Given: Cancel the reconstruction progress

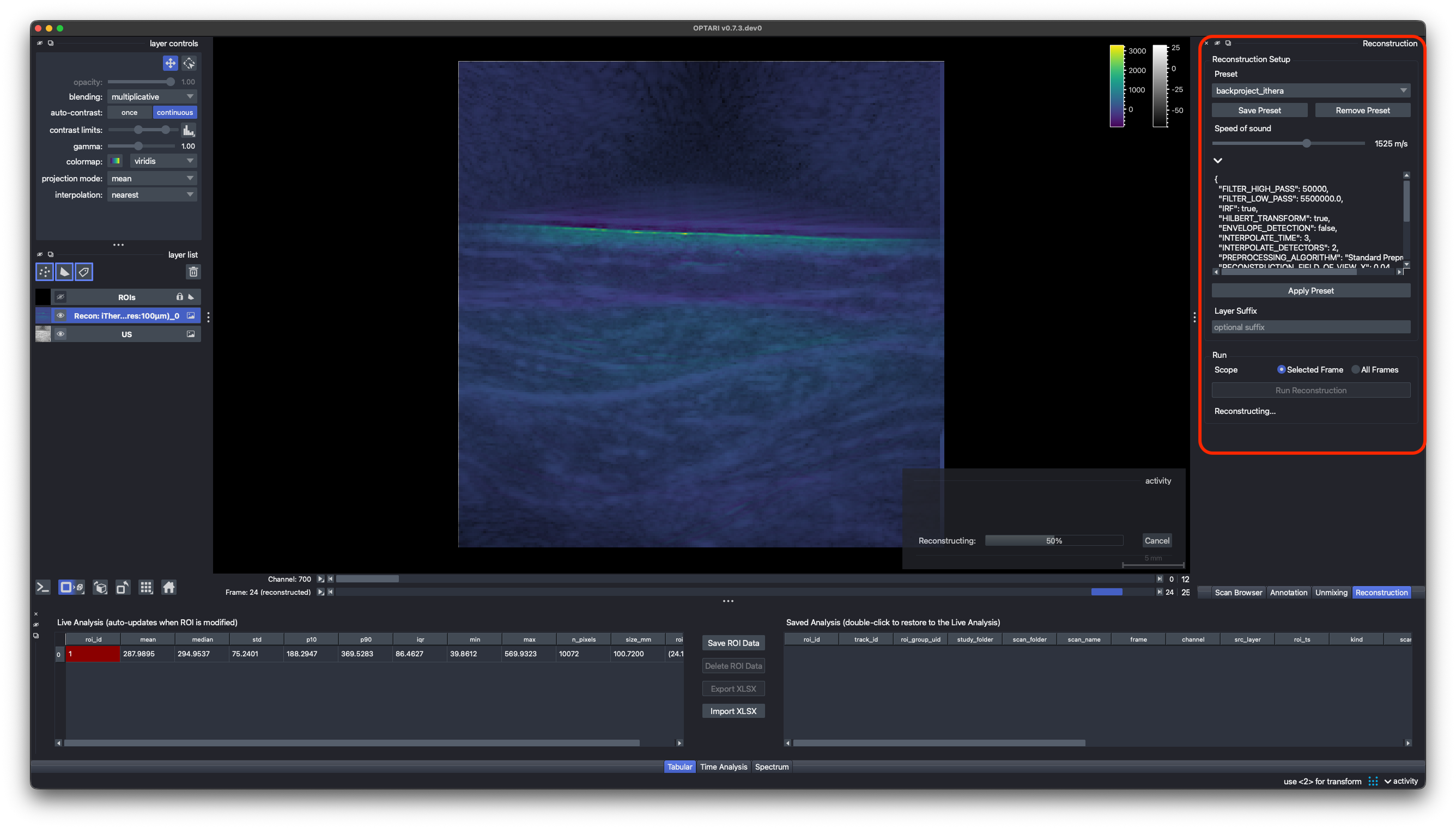Looking at the screenshot, I should tap(1156, 540).
